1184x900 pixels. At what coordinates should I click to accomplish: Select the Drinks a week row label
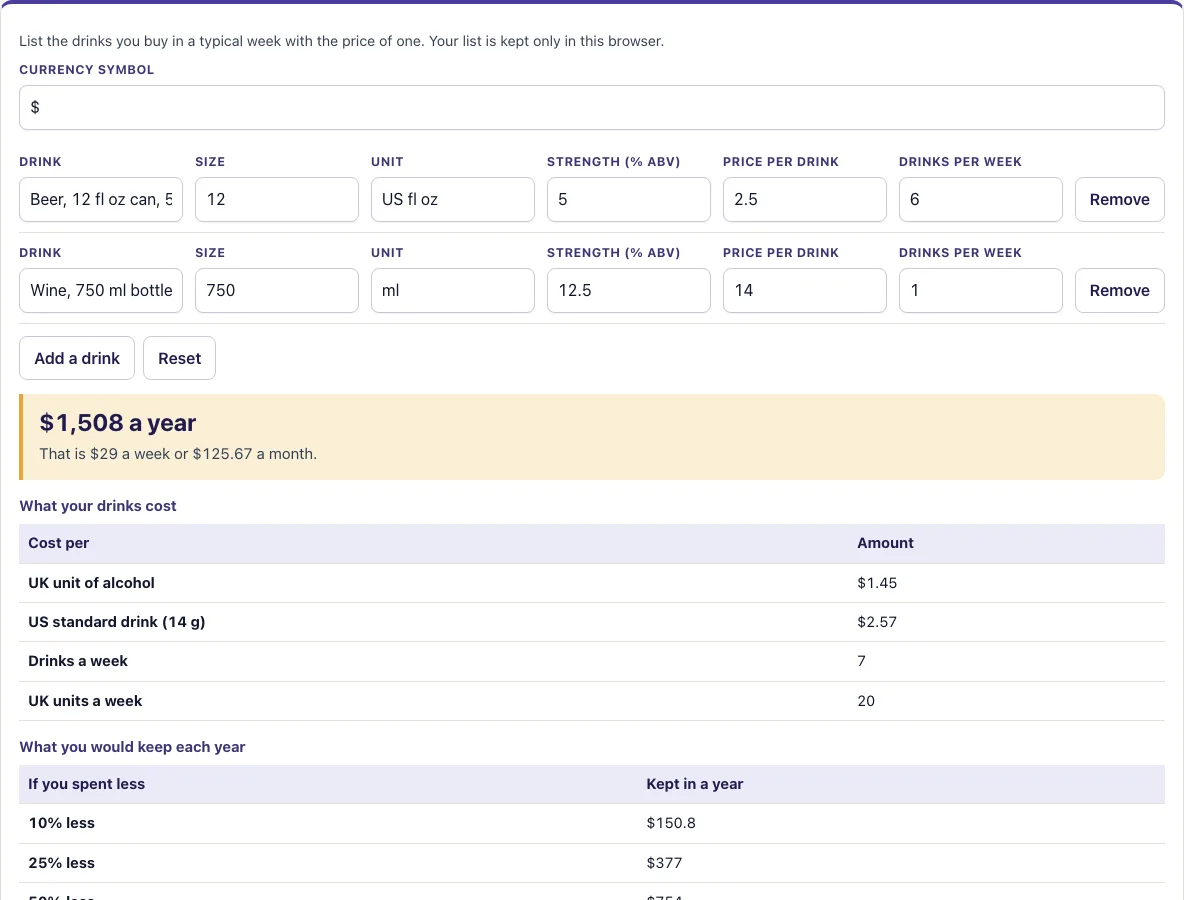pyautogui.click(x=78, y=661)
